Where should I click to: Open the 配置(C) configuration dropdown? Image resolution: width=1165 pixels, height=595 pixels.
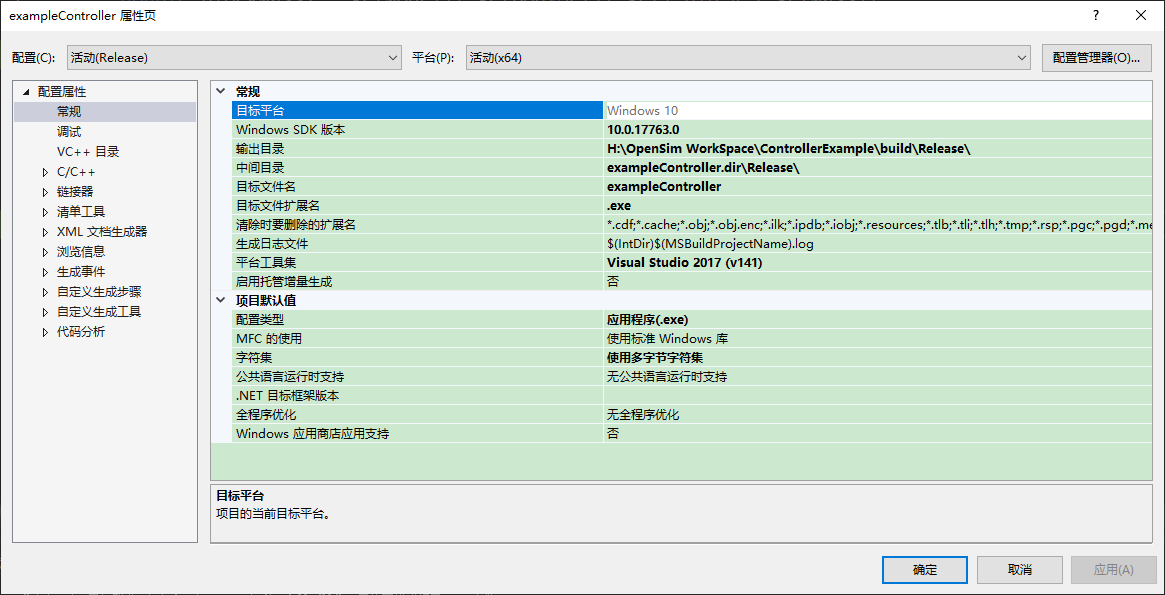[x=390, y=57]
